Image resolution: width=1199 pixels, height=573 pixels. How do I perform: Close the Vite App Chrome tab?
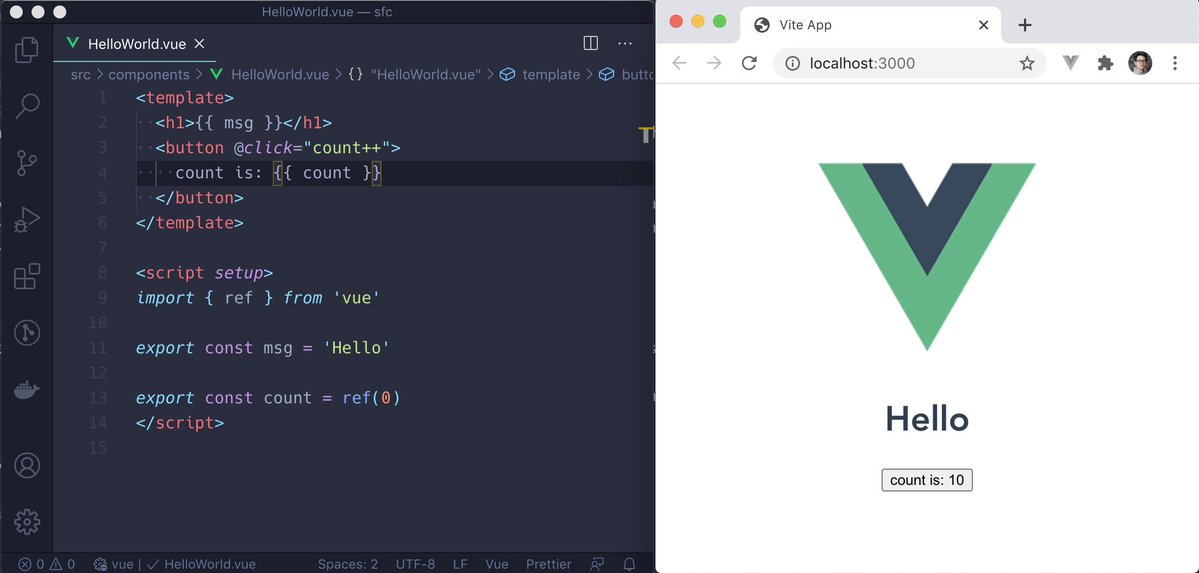pos(983,25)
